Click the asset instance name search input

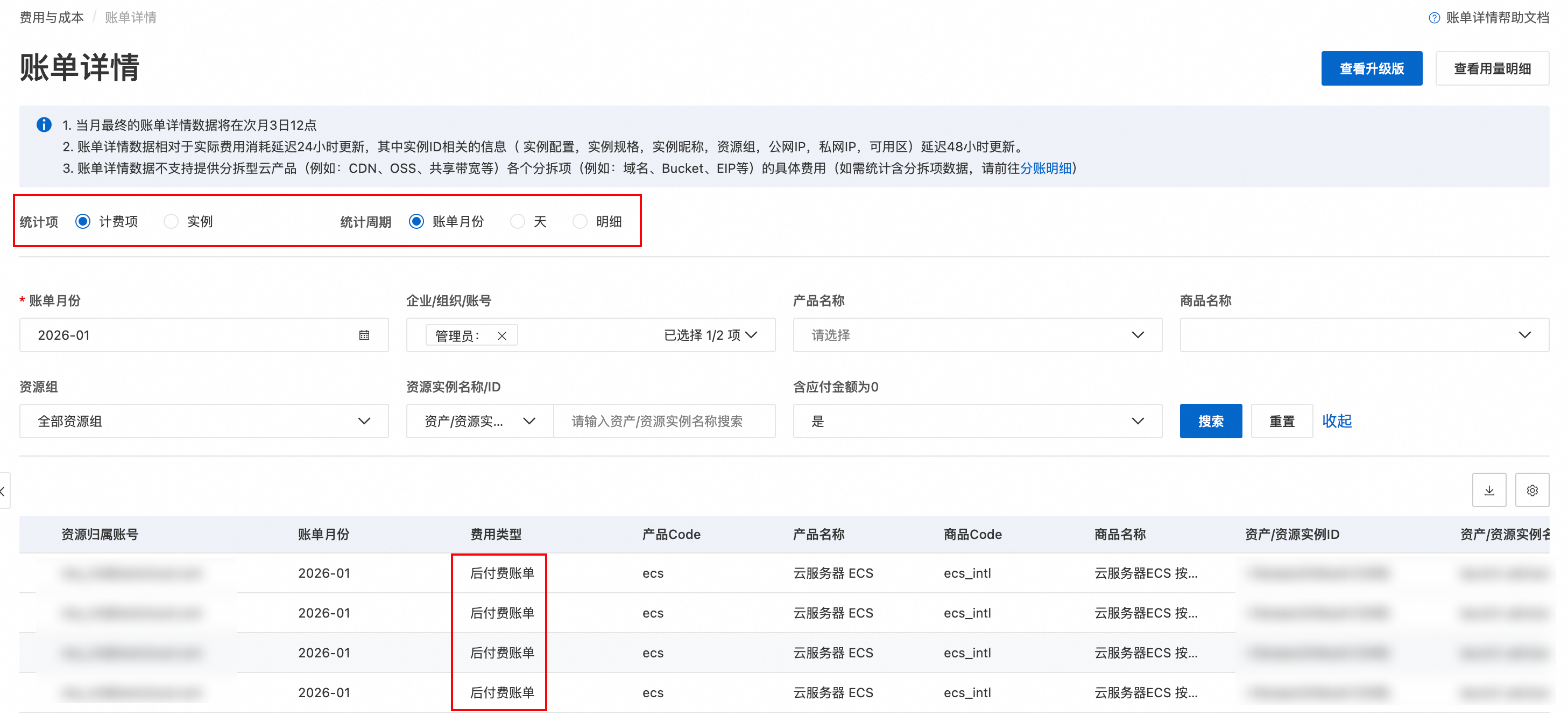pyautogui.click(x=663, y=421)
